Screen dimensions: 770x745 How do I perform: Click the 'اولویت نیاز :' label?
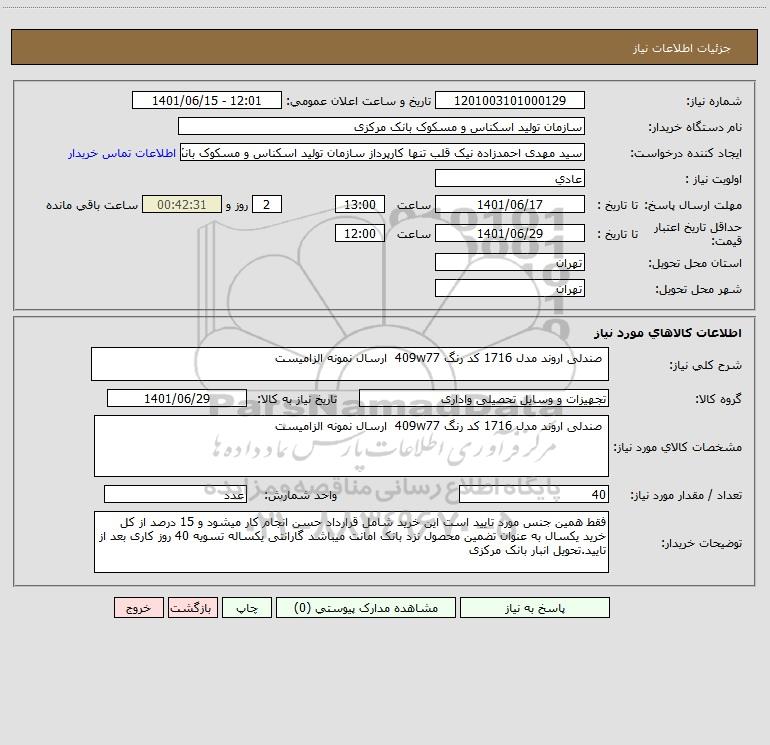coord(714,179)
